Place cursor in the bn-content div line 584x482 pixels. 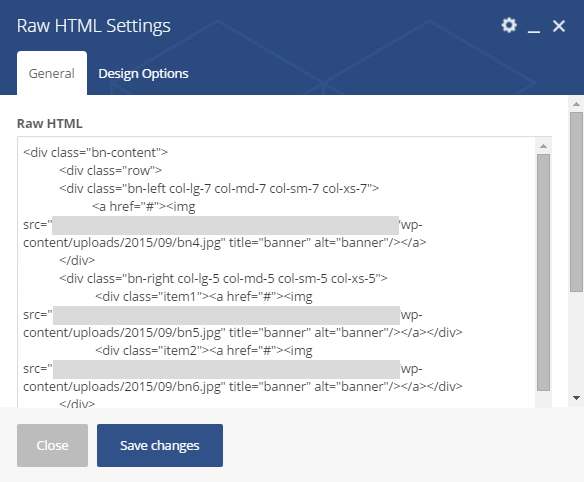pos(95,152)
